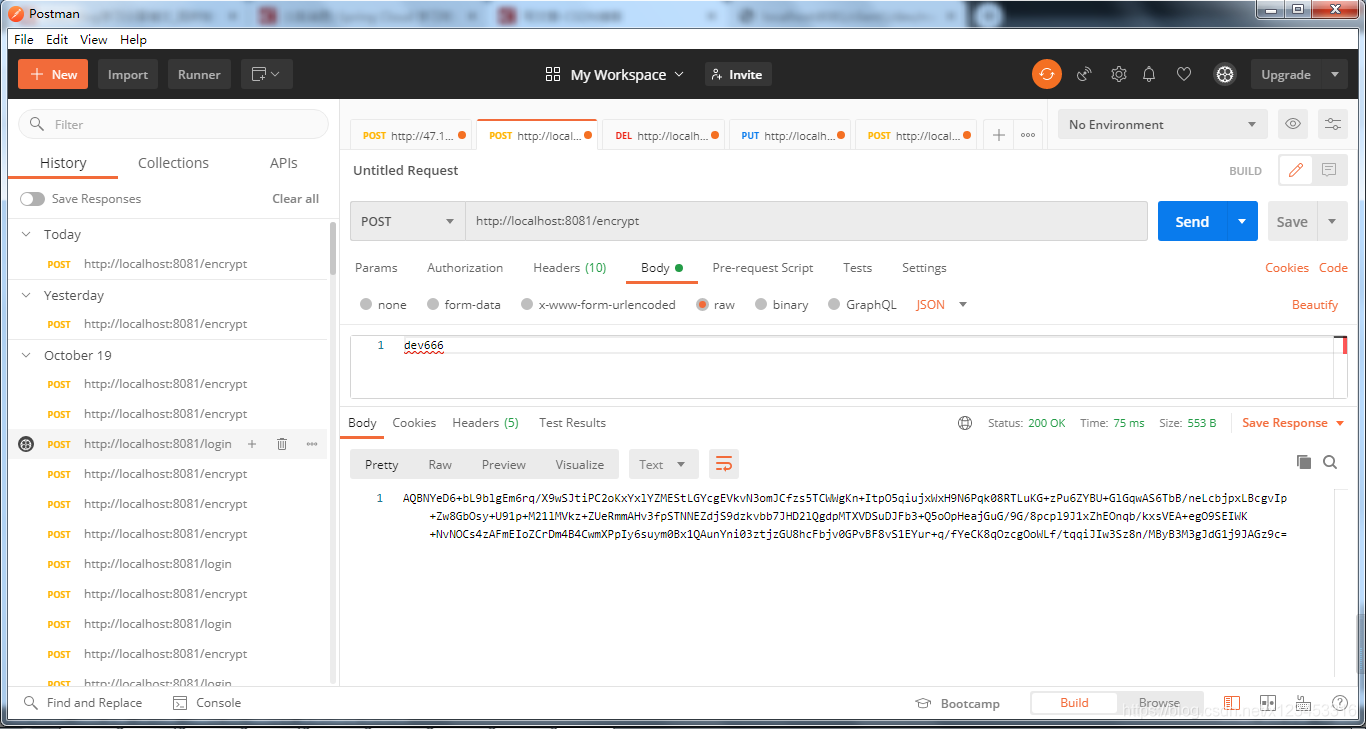1366x729 pixels.
Task: Click the network globe icon
Action: (965, 423)
